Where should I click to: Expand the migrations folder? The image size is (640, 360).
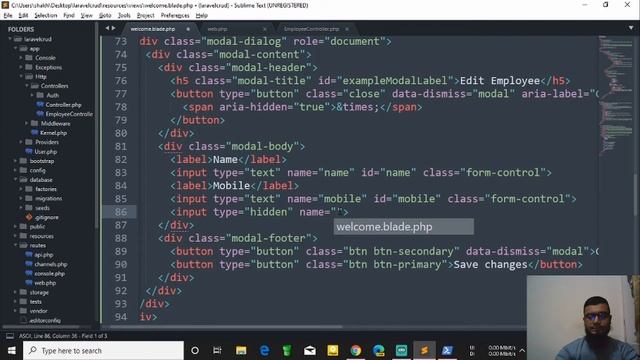[21, 199]
